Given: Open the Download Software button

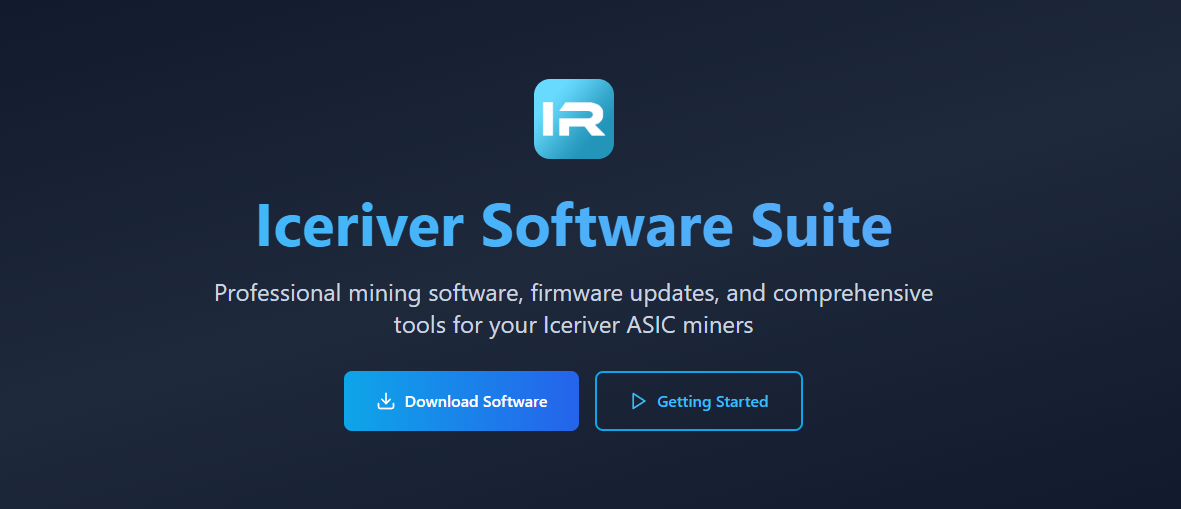Looking at the screenshot, I should click(x=461, y=401).
